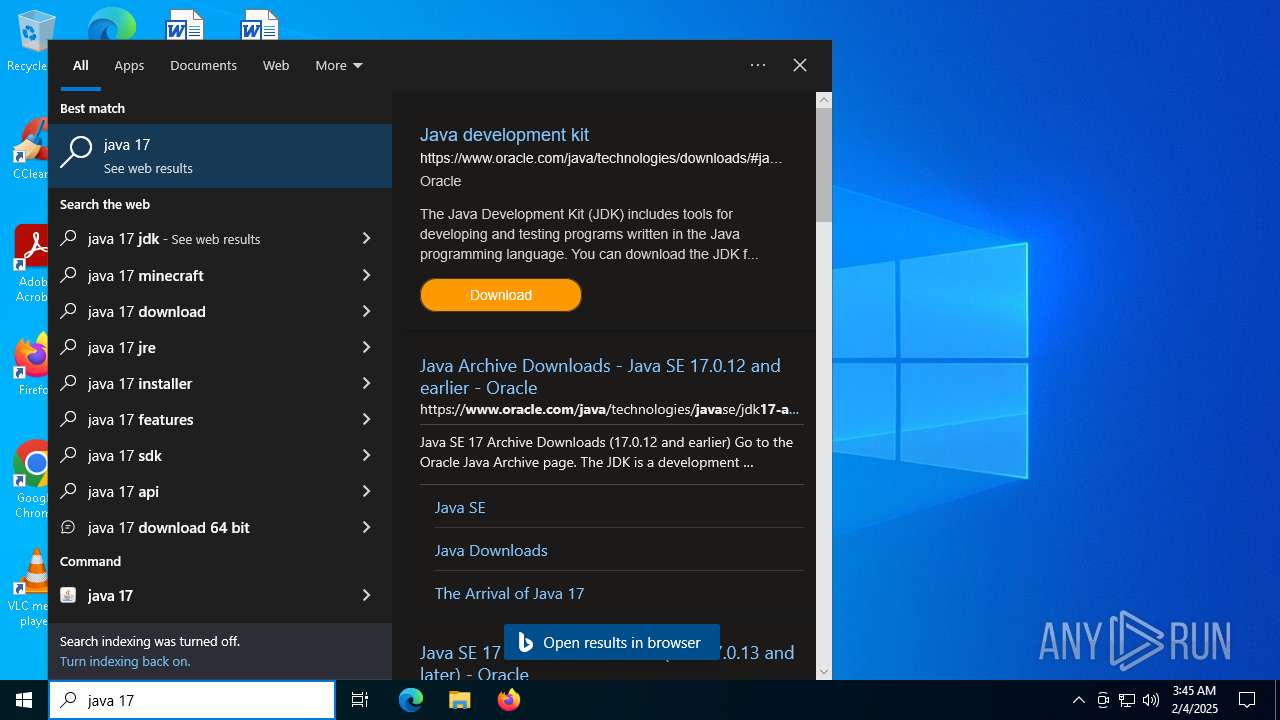The width and height of the screenshot is (1280, 720).
Task: Launch VLC media player from the desktop
Action: point(30,588)
